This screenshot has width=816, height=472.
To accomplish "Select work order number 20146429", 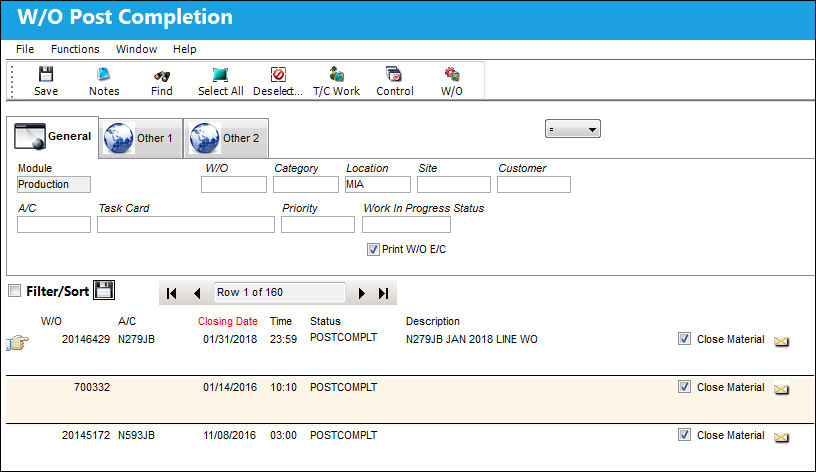I will point(86,339).
